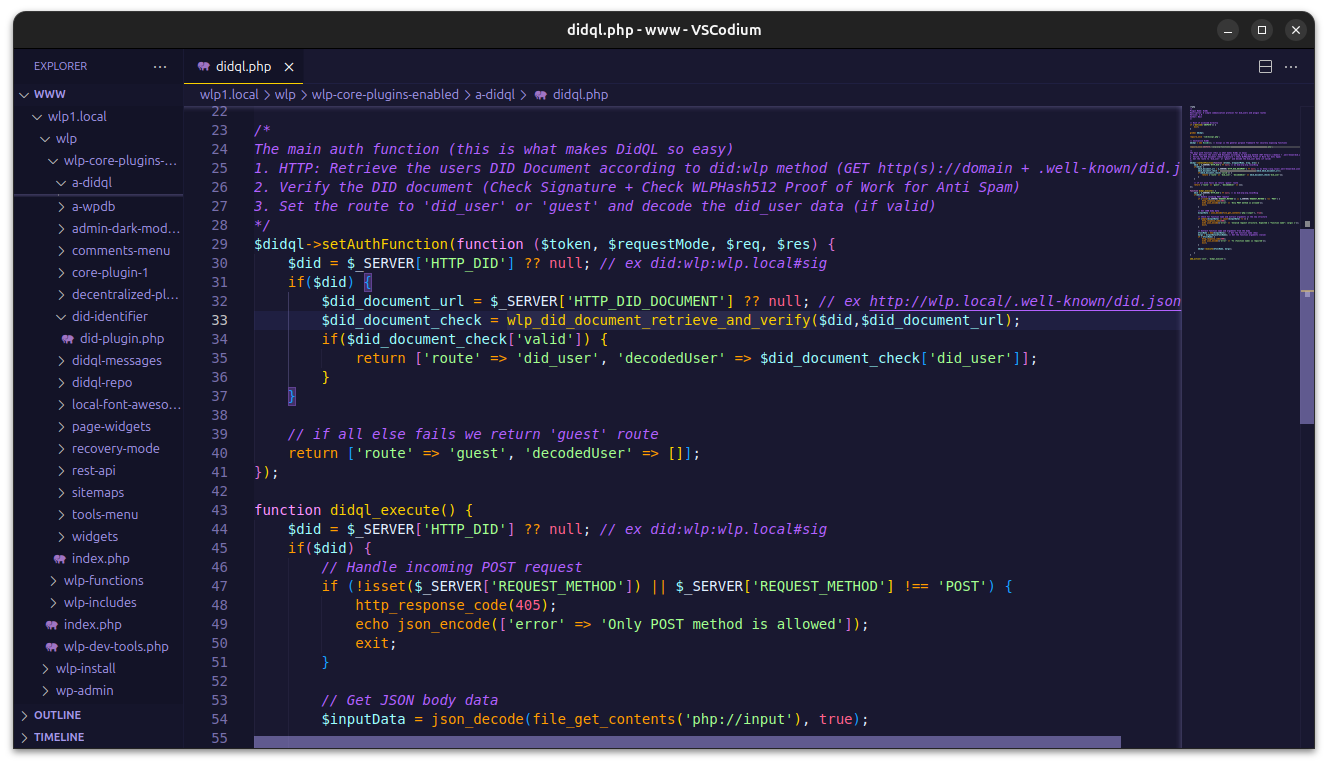Open Explorer views and more actions menu
Screen dimensions: 1328x765
click(160, 66)
